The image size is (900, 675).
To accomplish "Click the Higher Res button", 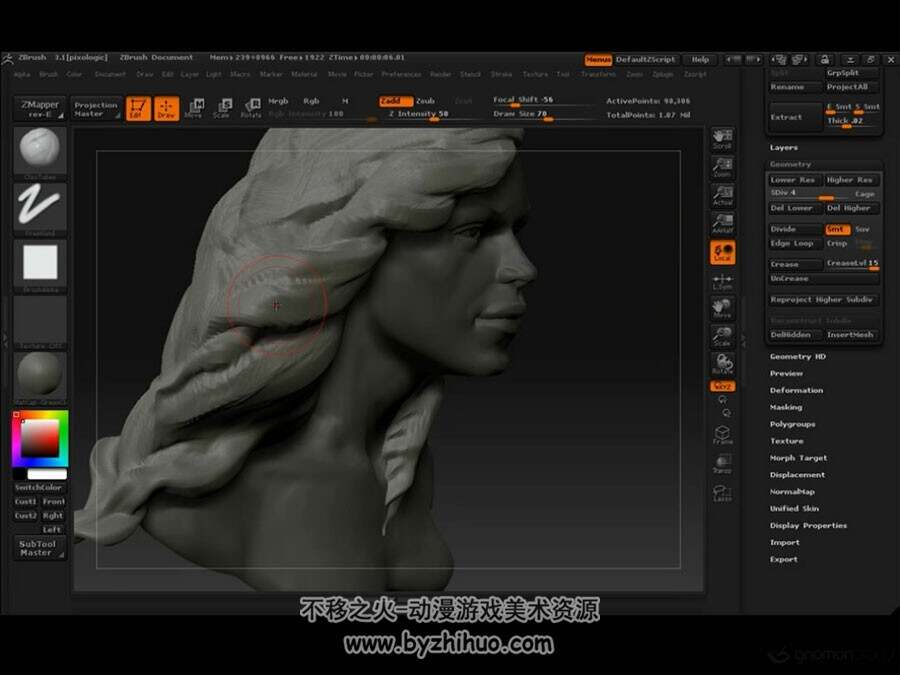I will pos(851,180).
